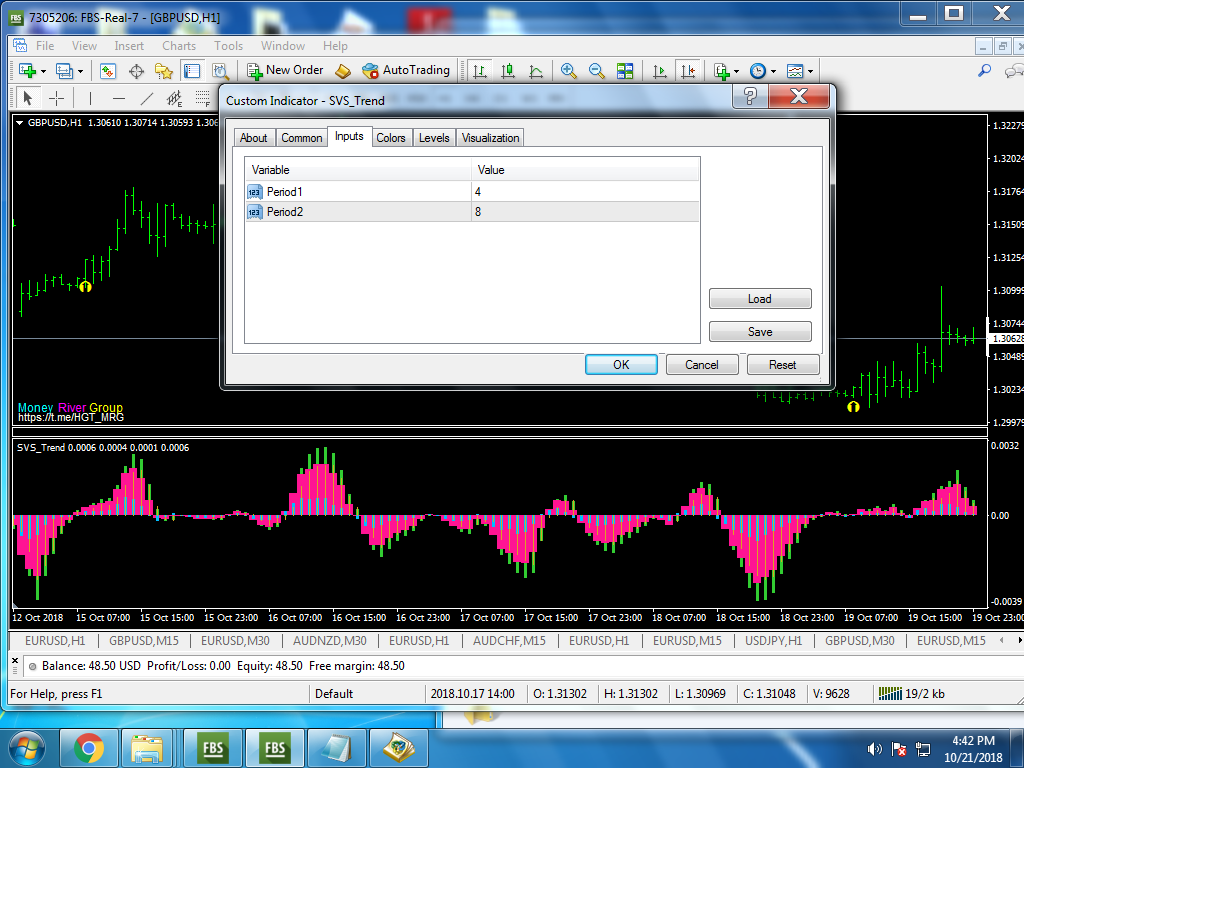The width and height of the screenshot is (1228, 920).
Task: Select the cursor arrow tool
Action: pos(28,98)
